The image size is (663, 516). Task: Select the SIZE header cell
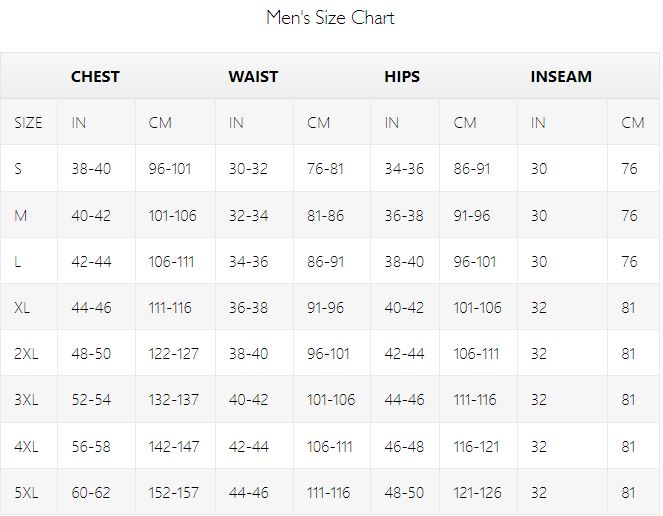(28, 123)
